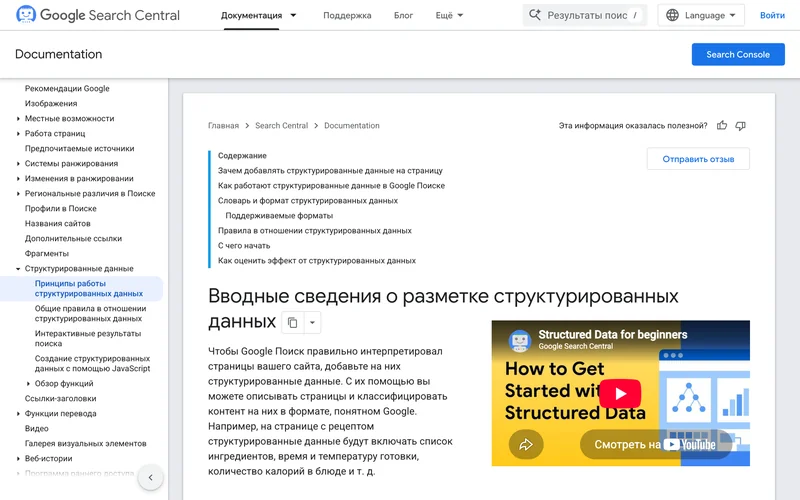Click the Documentation page heading
Viewport: 800px width, 500px height.
[59, 54]
